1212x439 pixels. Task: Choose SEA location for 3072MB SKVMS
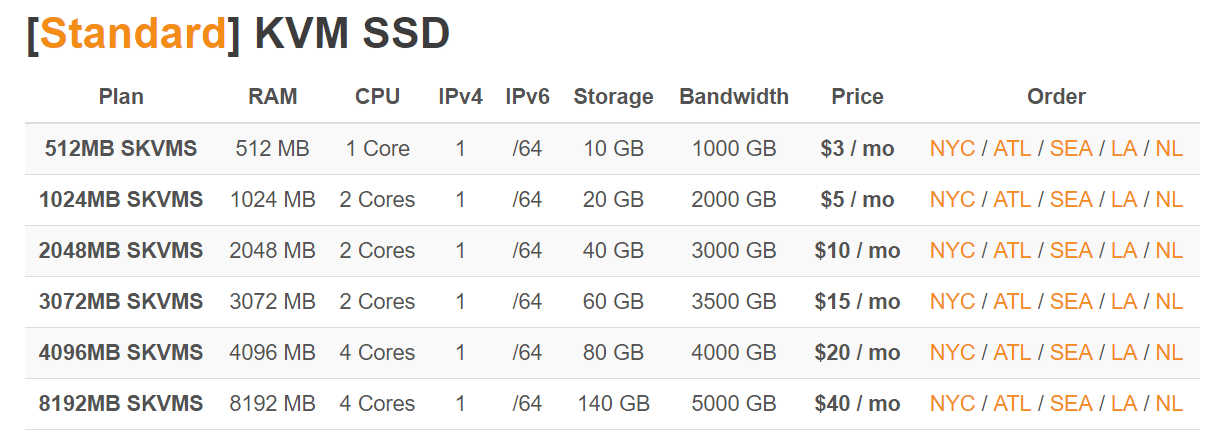[x=1071, y=302]
